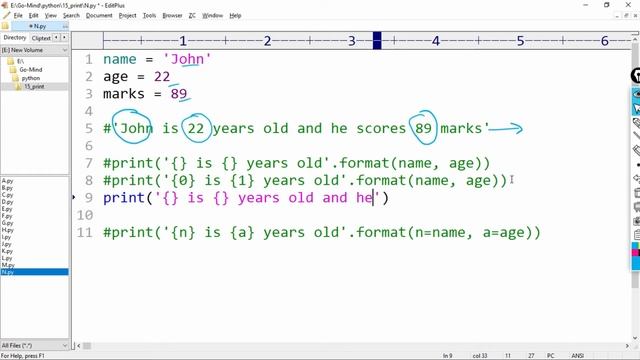Screen dimensions: 640x360
Task: Select D.py in the file list
Action: tap(7, 202)
